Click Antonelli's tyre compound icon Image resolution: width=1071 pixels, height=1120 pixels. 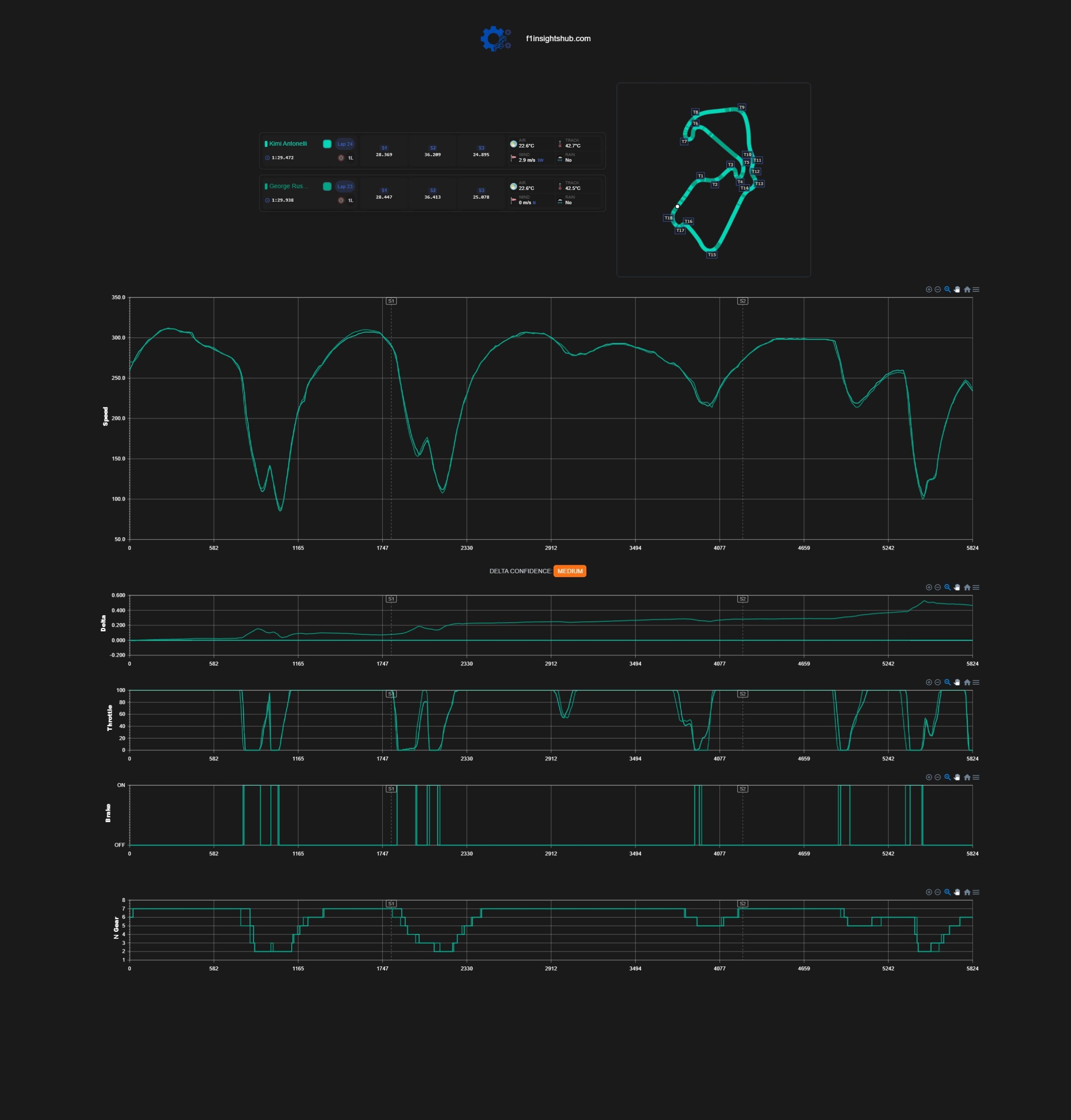coord(341,157)
